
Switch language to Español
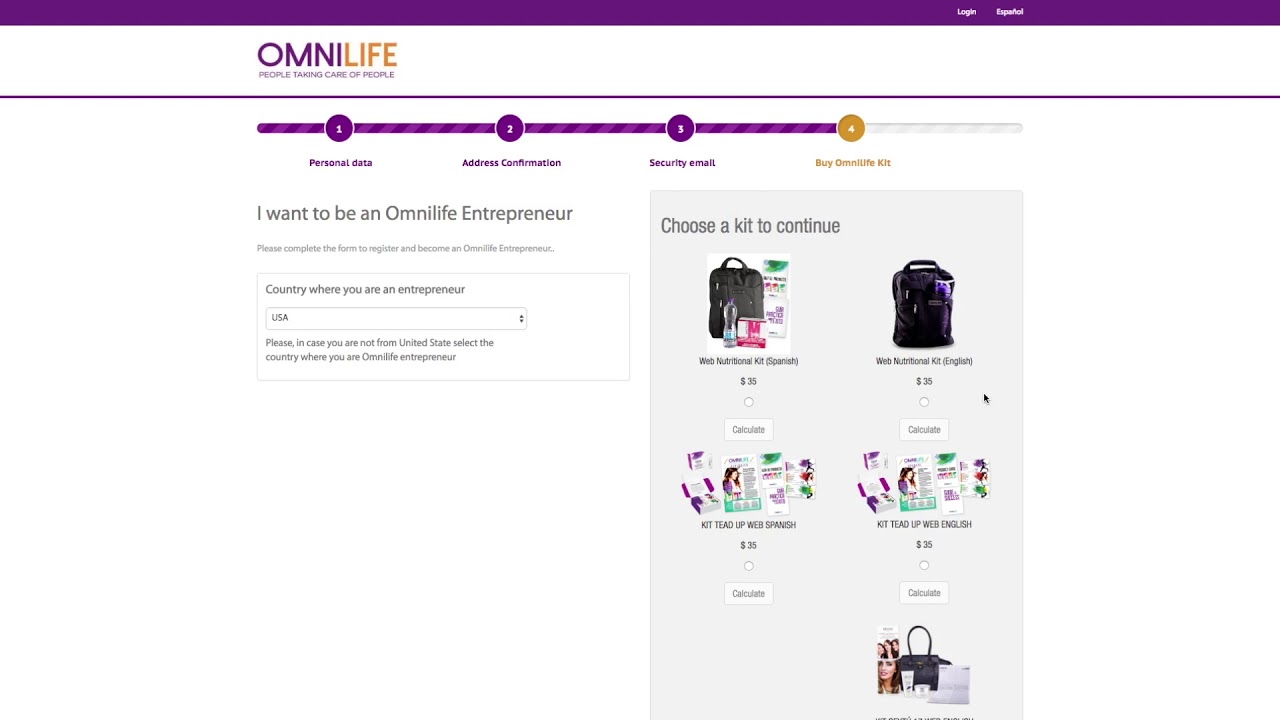pos(1009,12)
